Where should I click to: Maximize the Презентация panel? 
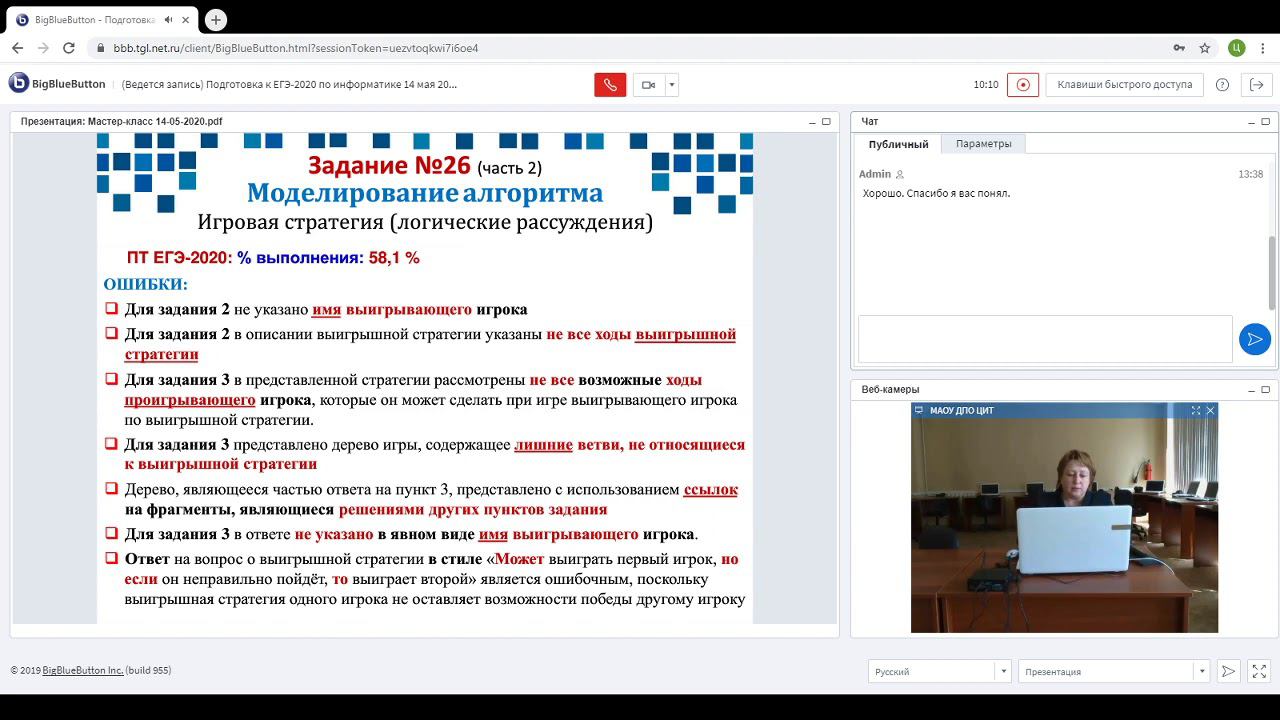click(826, 122)
